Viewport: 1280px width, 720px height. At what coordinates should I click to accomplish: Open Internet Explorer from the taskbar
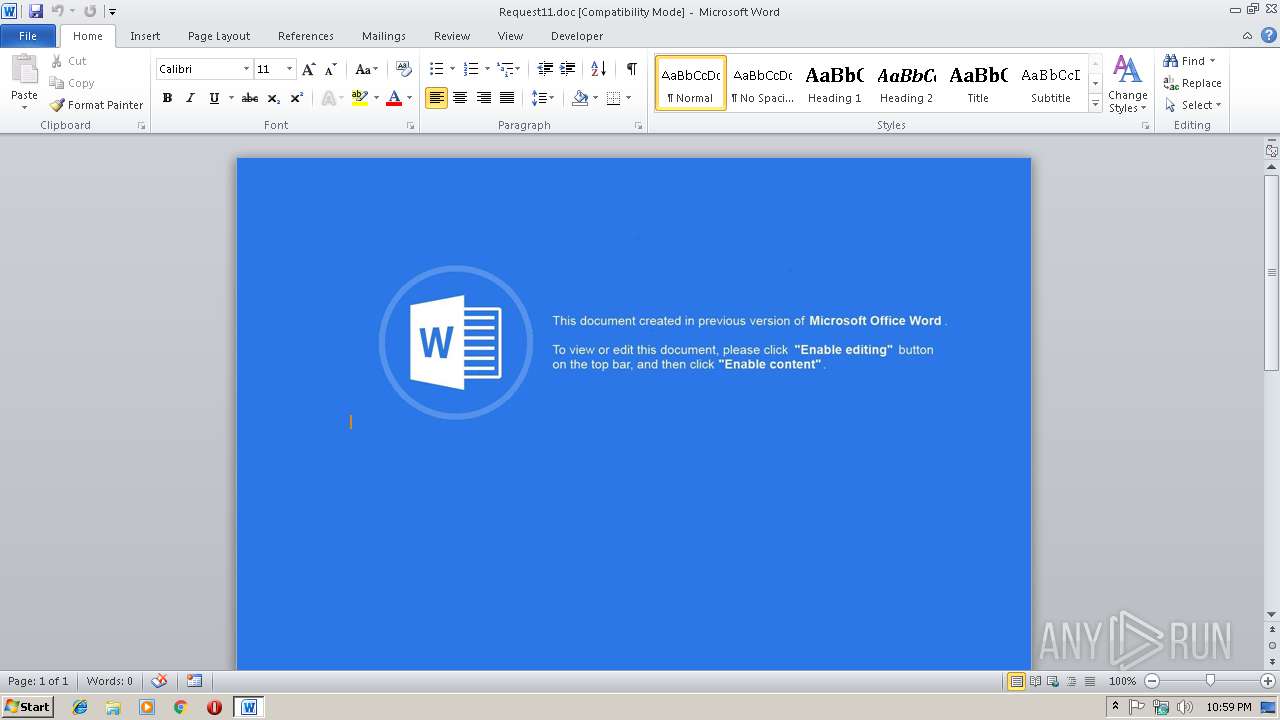(x=80, y=707)
